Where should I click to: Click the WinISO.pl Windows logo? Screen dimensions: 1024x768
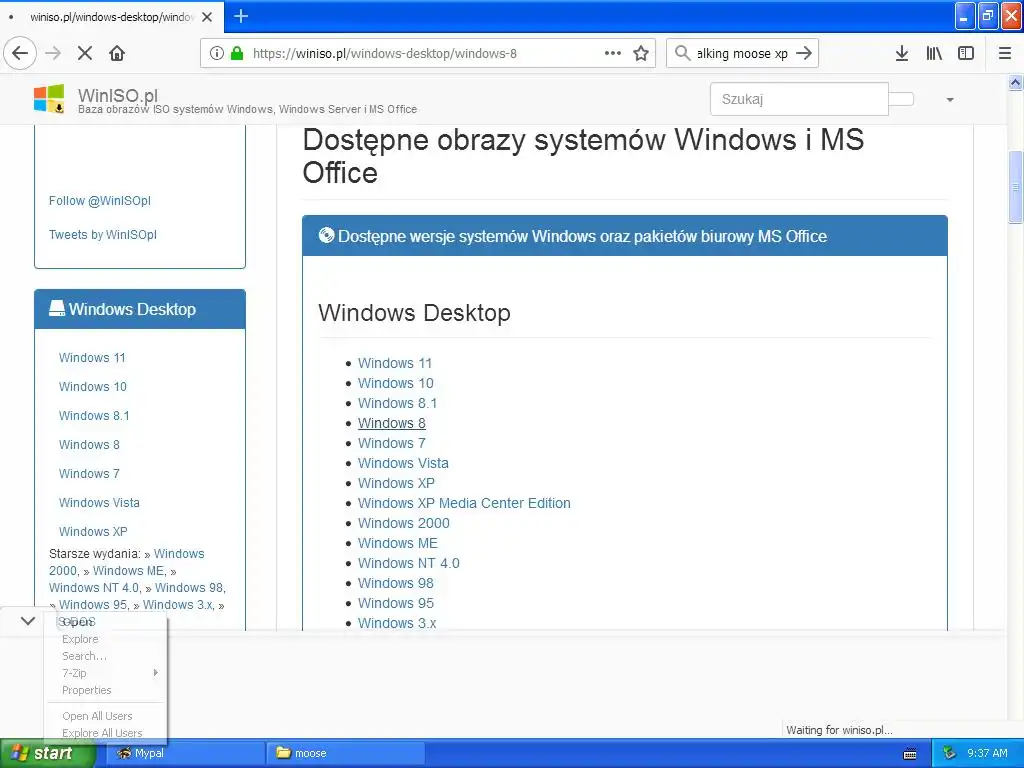pos(50,99)
